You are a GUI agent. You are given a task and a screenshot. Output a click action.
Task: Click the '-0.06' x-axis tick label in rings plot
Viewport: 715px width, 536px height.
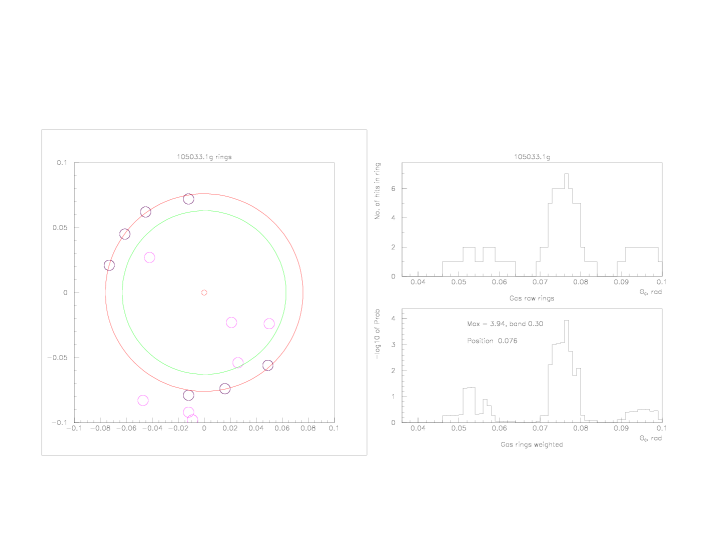(126, 428)
